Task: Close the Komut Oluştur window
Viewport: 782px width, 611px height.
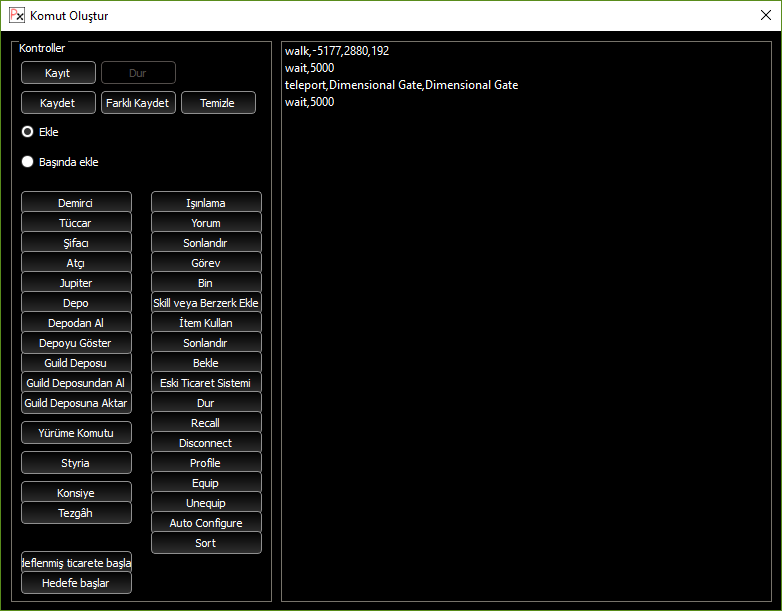Action: [765, 16]
